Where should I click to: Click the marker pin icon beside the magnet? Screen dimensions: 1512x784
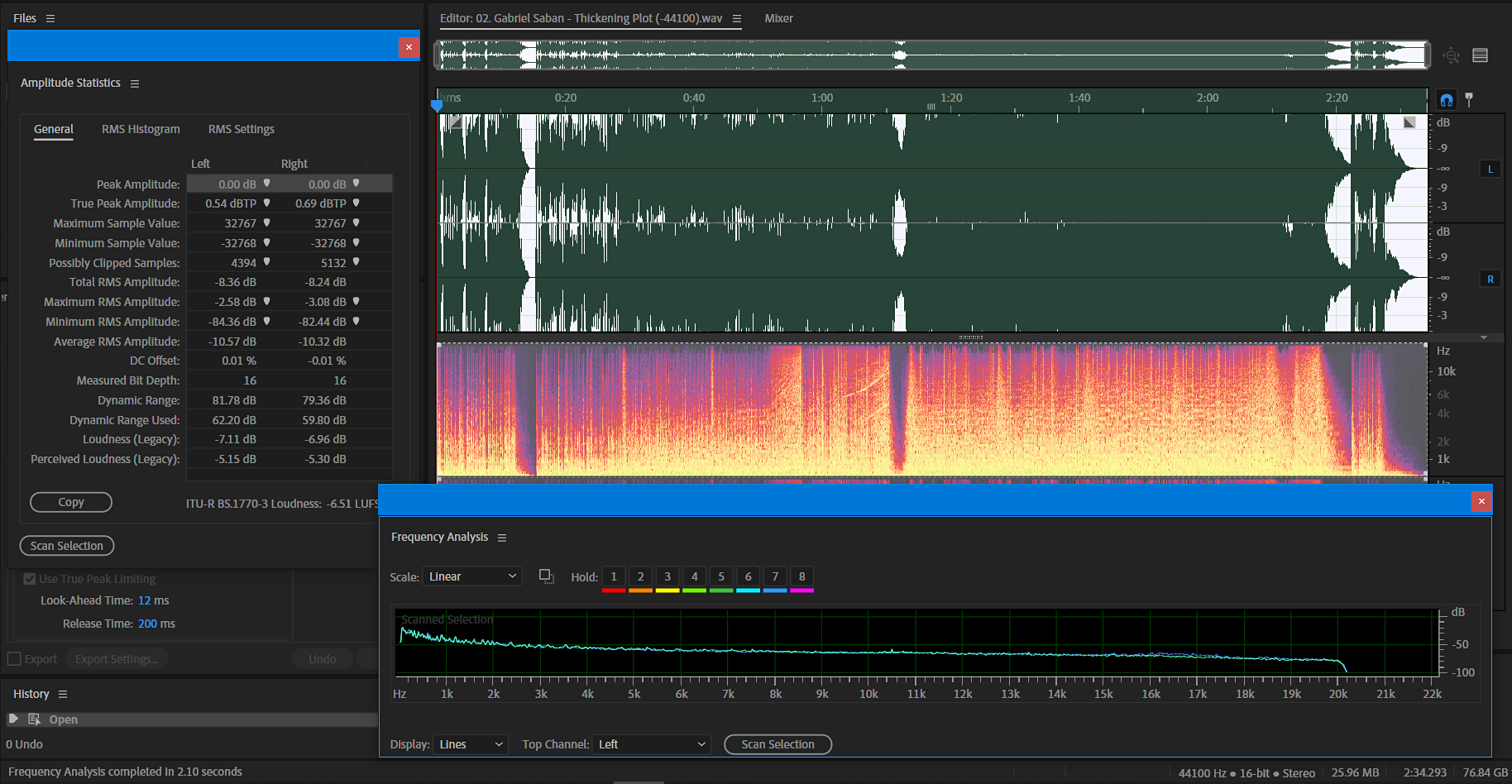[1470, 99]
